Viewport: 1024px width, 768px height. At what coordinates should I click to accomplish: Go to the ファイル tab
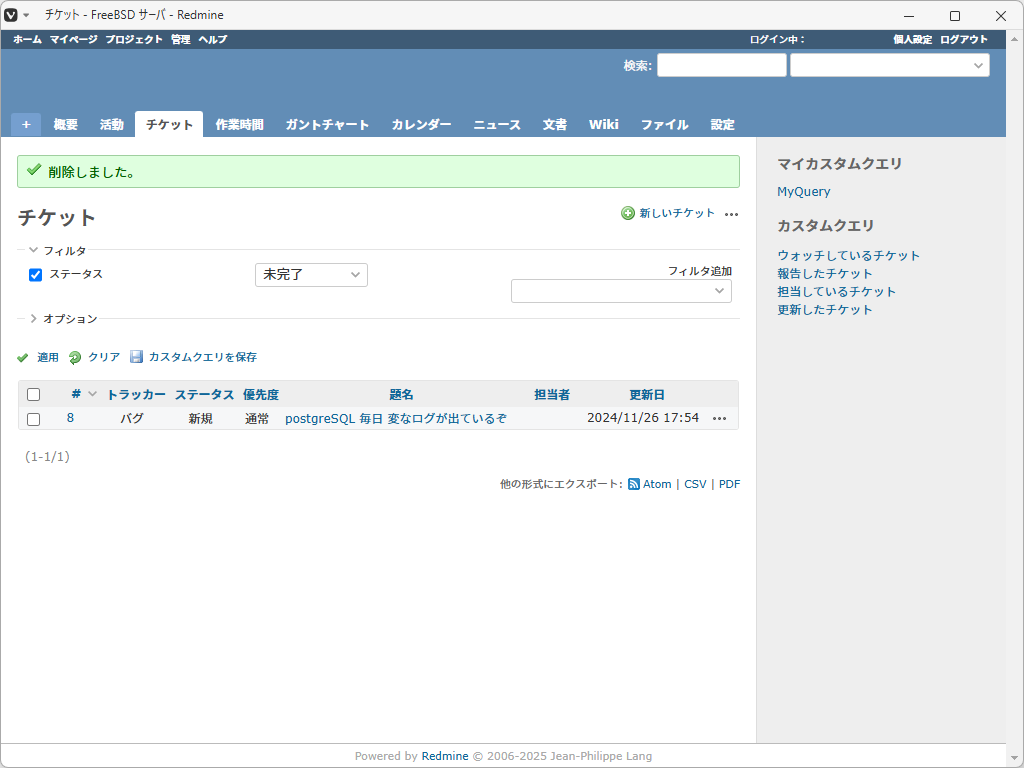(664, 124)
